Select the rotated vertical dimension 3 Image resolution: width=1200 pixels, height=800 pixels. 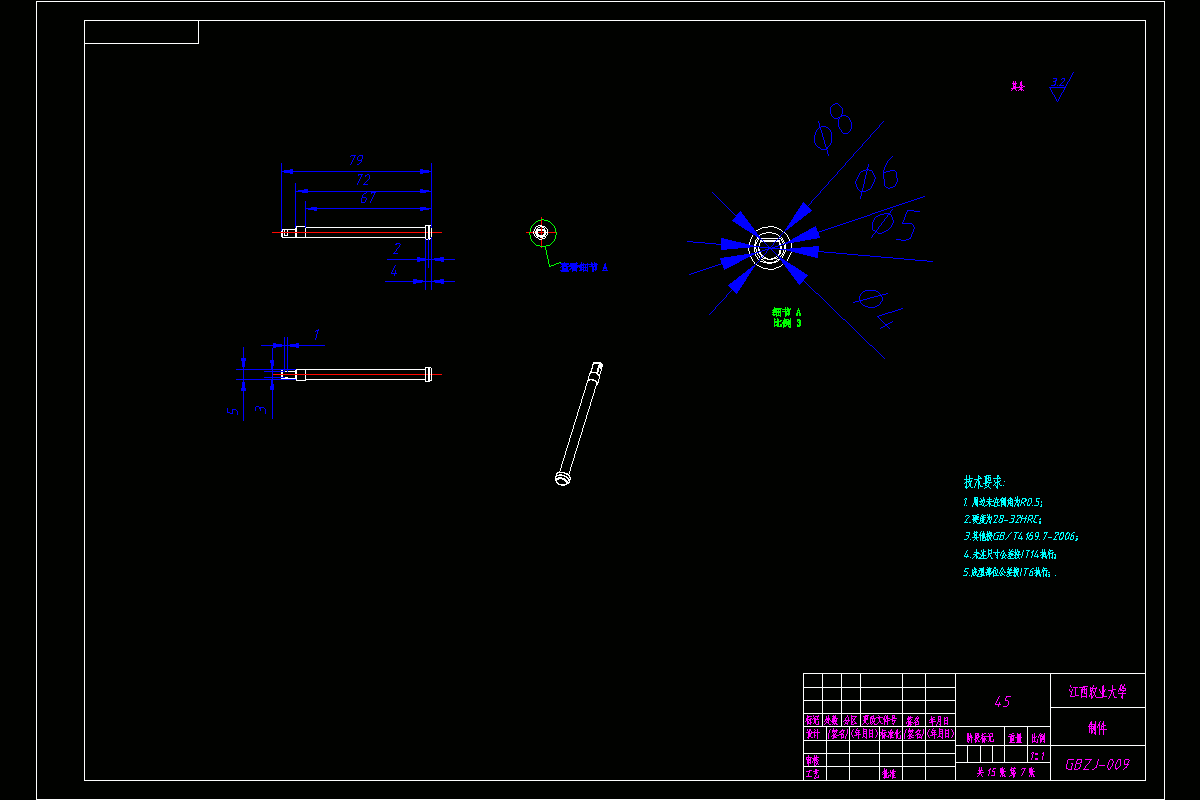(x=260, y=409)
